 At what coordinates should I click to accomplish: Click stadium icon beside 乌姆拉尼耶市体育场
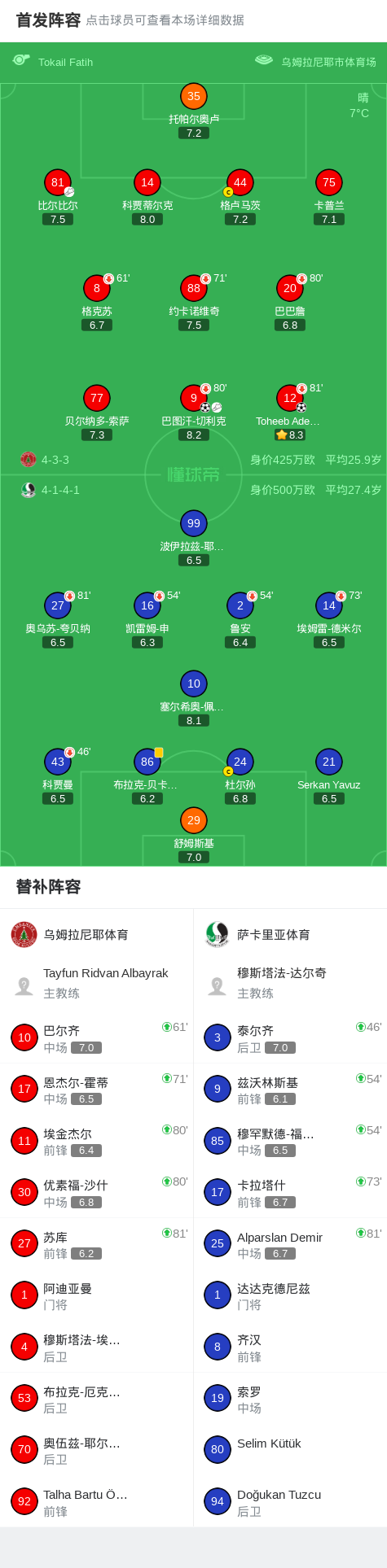263,60
